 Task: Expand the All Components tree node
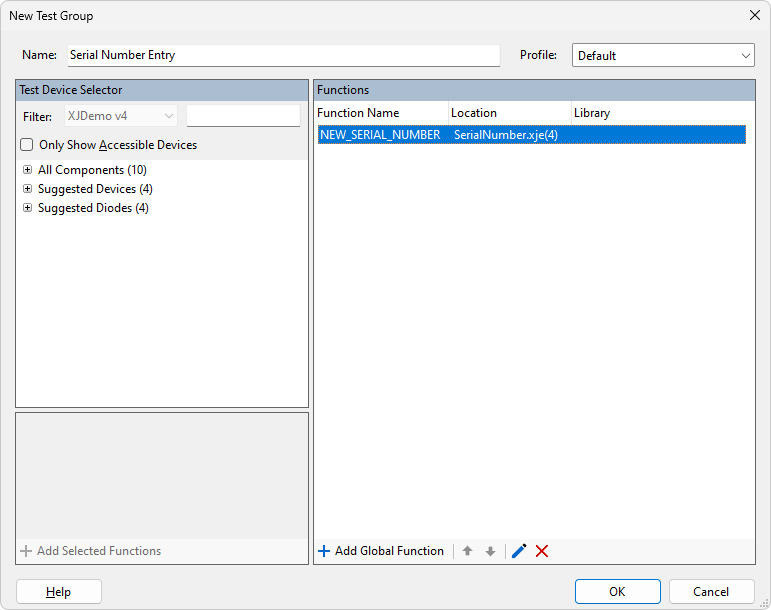point(28,170)
